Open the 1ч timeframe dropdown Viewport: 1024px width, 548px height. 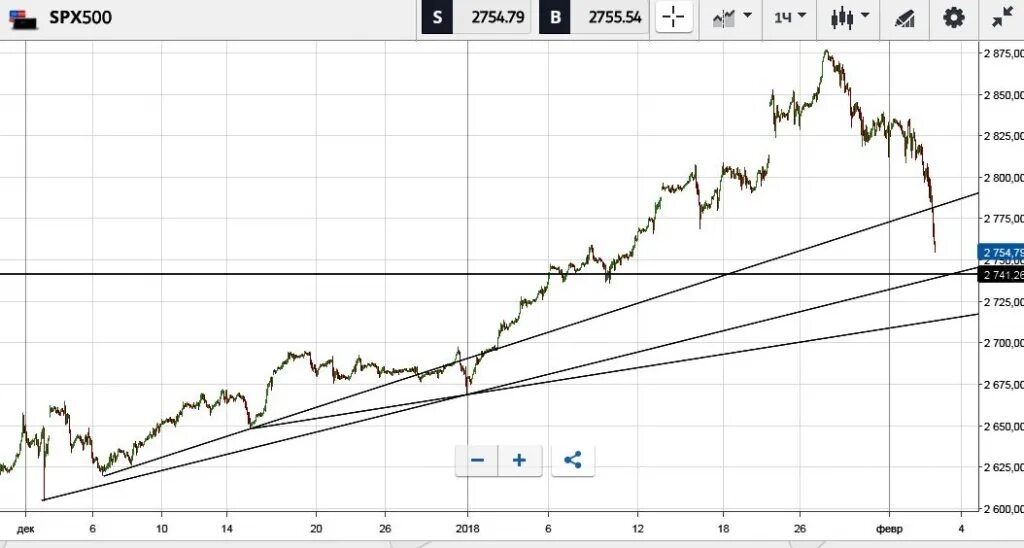point(790,17)
